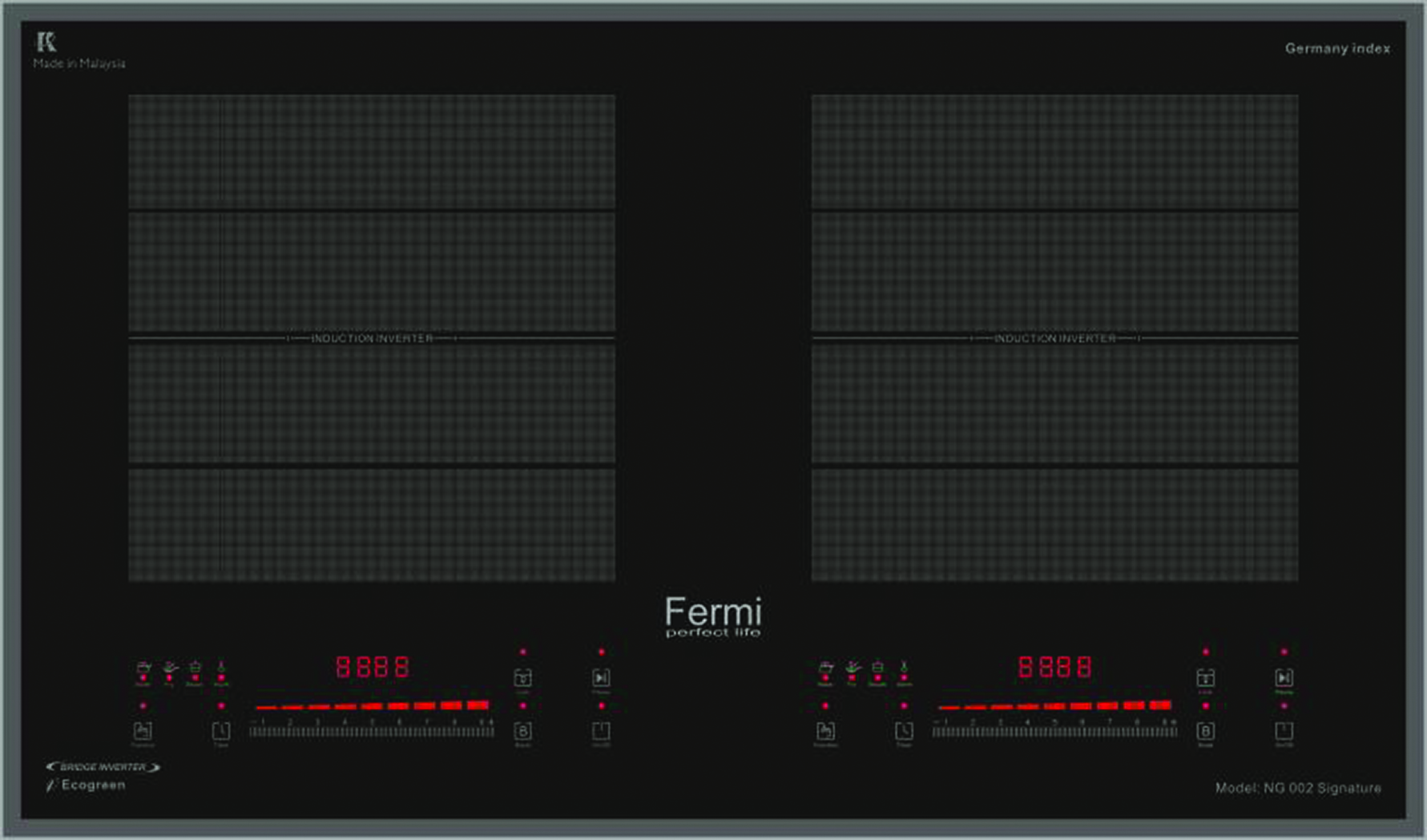This screenshot has width=1427, height=840.
Task: Tap the right red 8888 digital display
Action: (1055, 667)
